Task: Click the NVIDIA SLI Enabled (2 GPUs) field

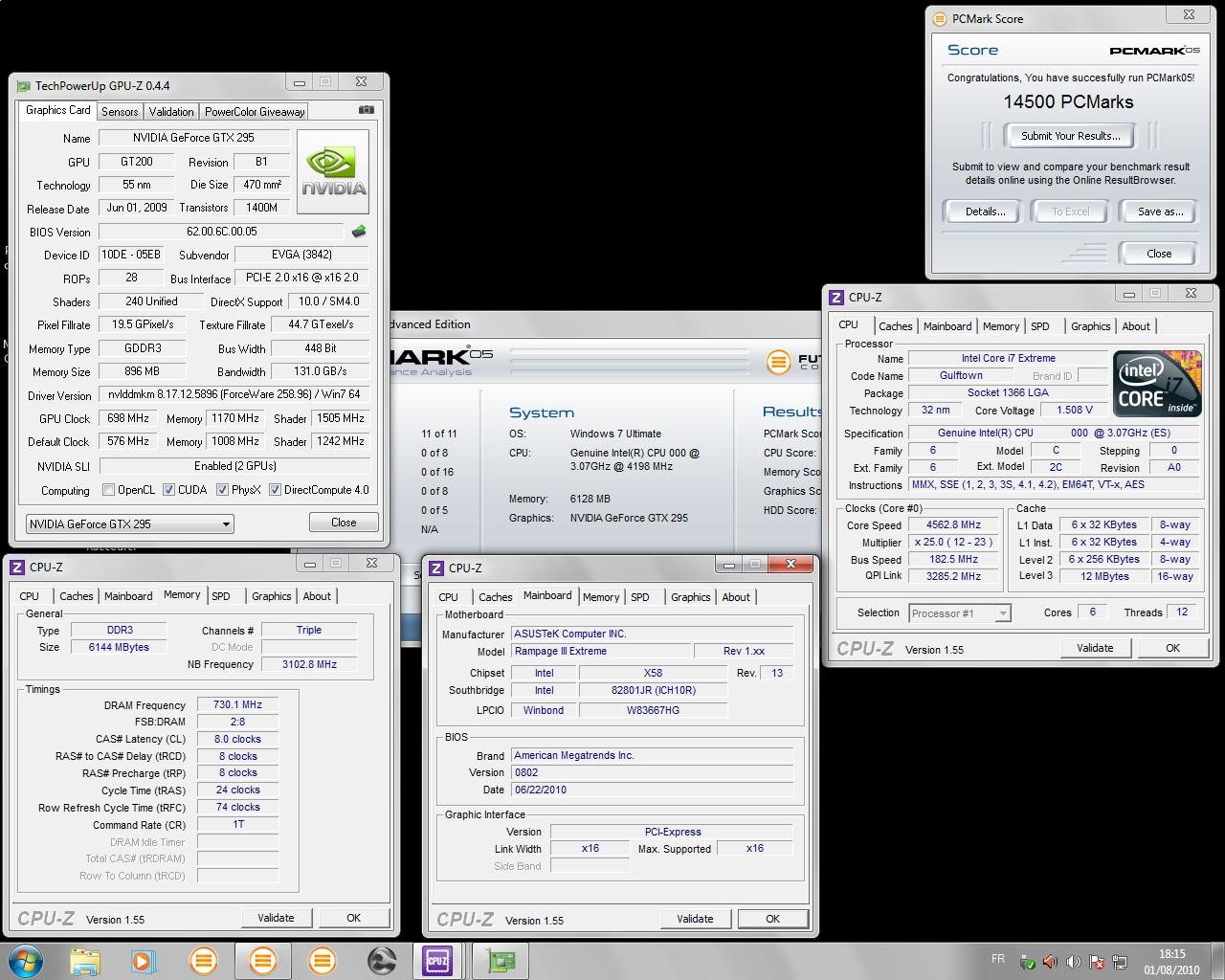Action: point(234,466)
